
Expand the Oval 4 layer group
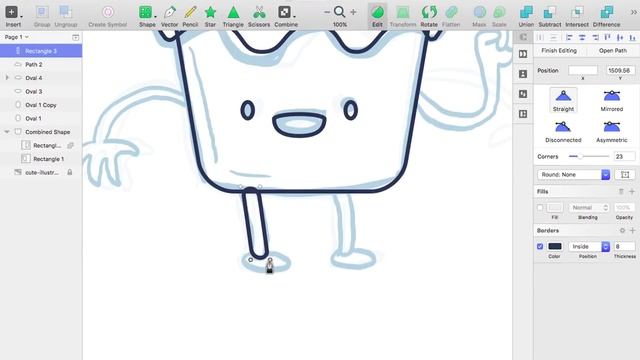tap(7, 78)
